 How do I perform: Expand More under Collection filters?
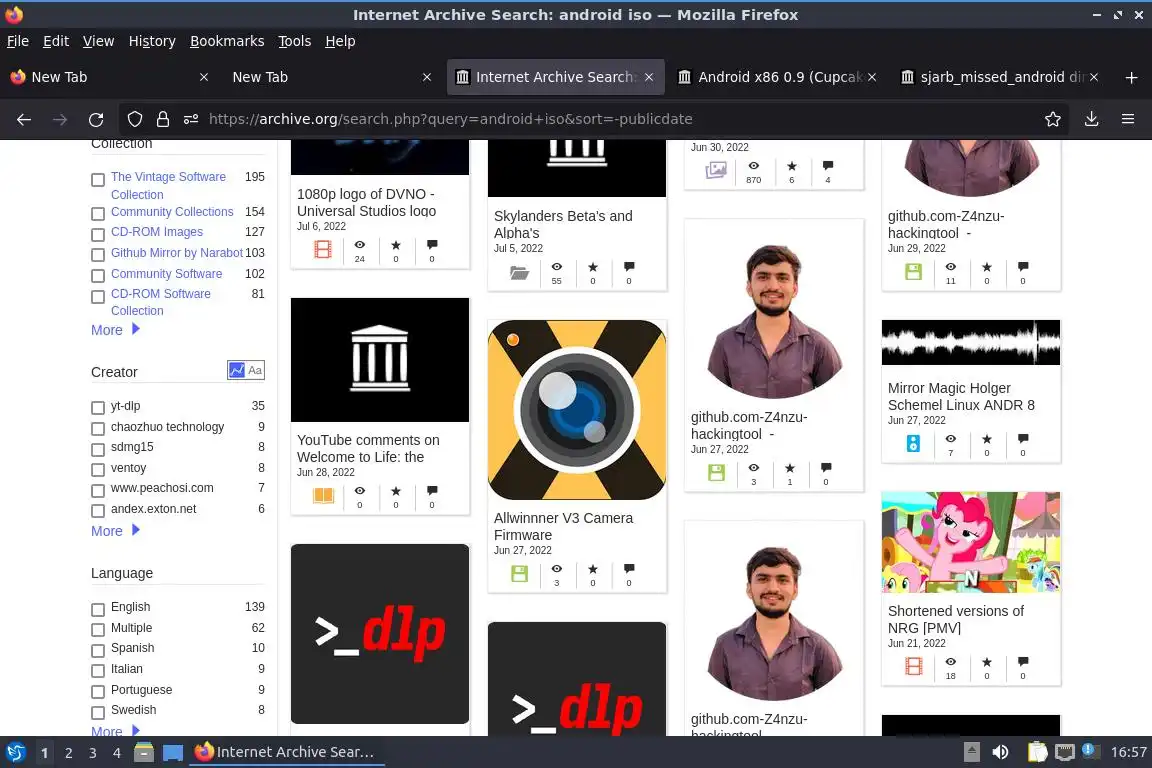(x=115, y=330)
